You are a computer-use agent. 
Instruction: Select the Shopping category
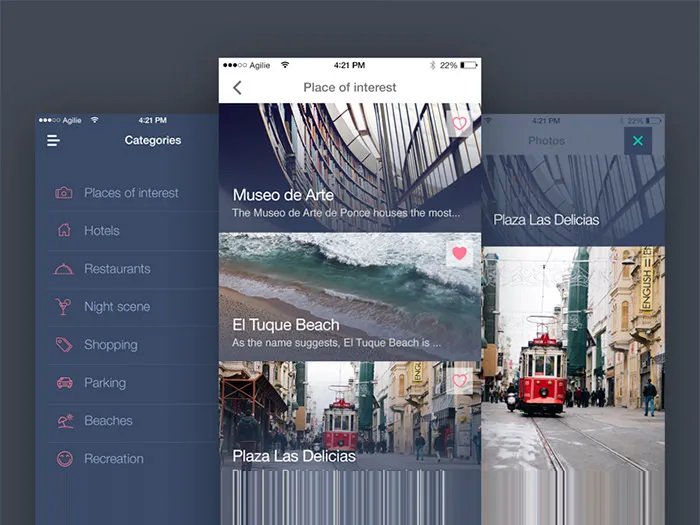click(110, 345)
